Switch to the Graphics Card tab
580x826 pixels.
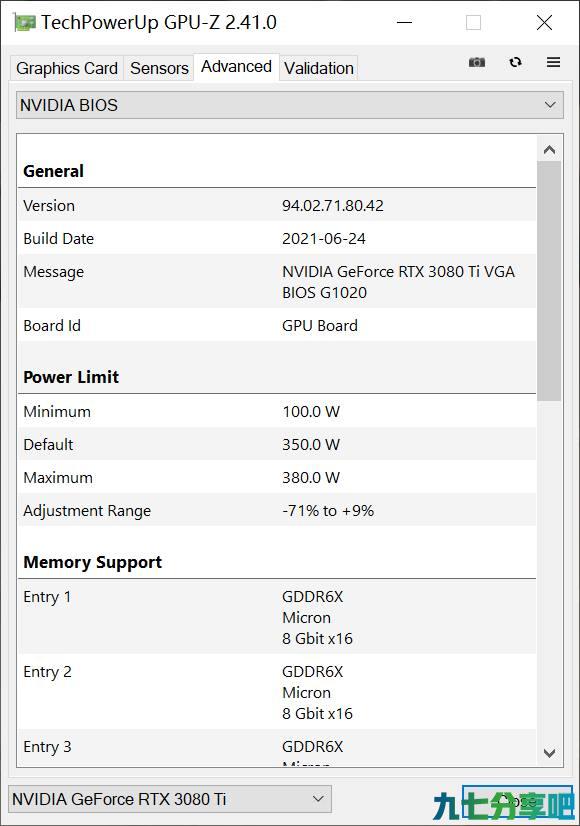pos(67,68)
